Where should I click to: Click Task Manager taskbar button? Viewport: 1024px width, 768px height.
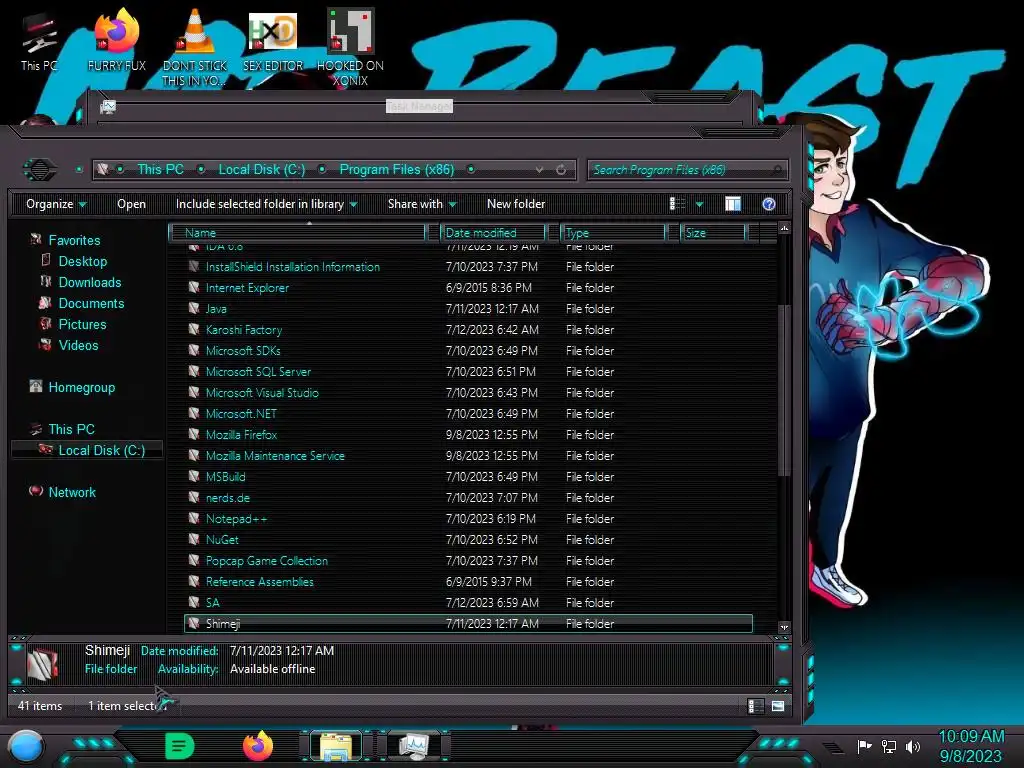coord(414,746)
